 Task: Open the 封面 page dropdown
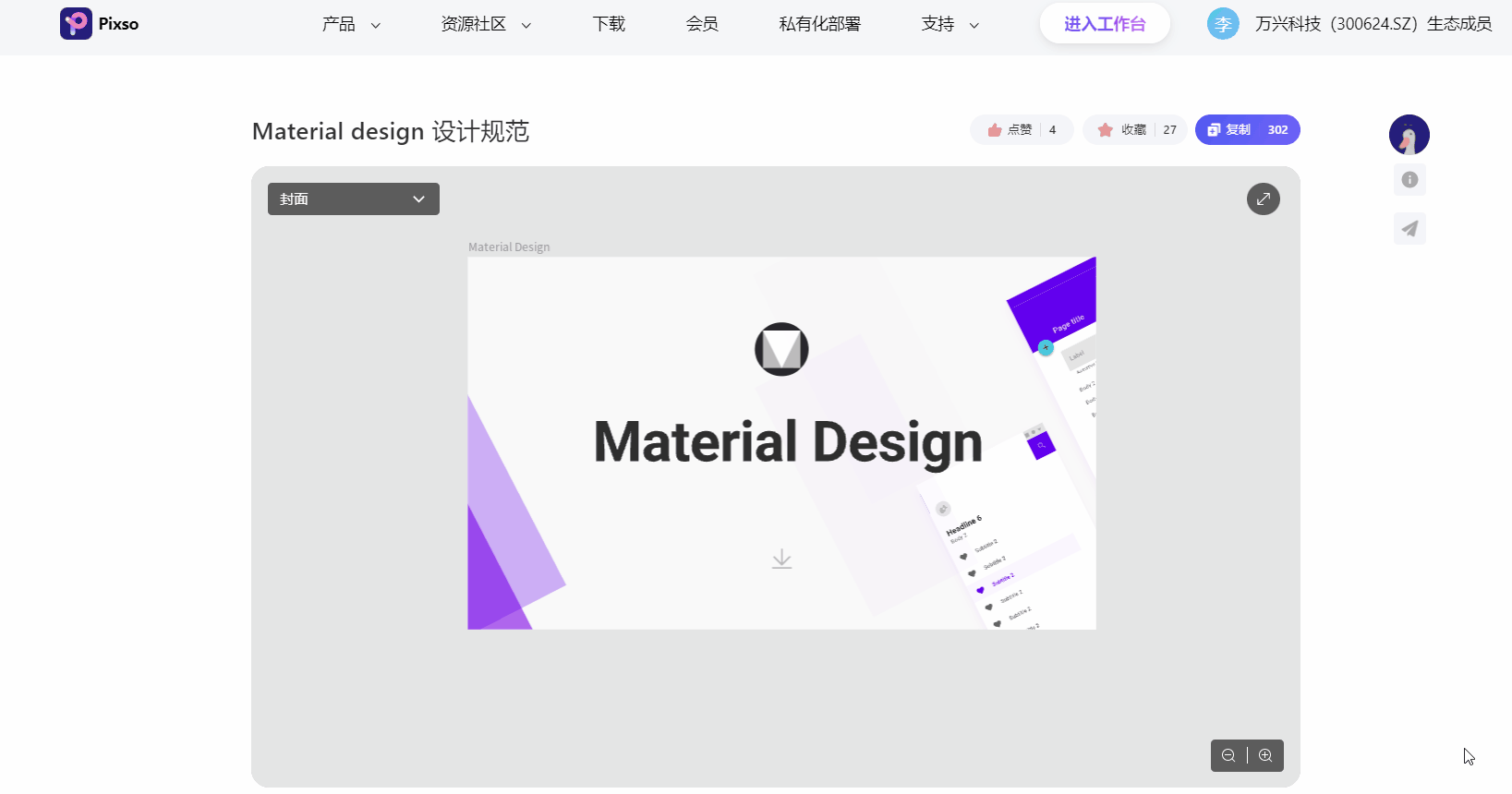[354, 199]
